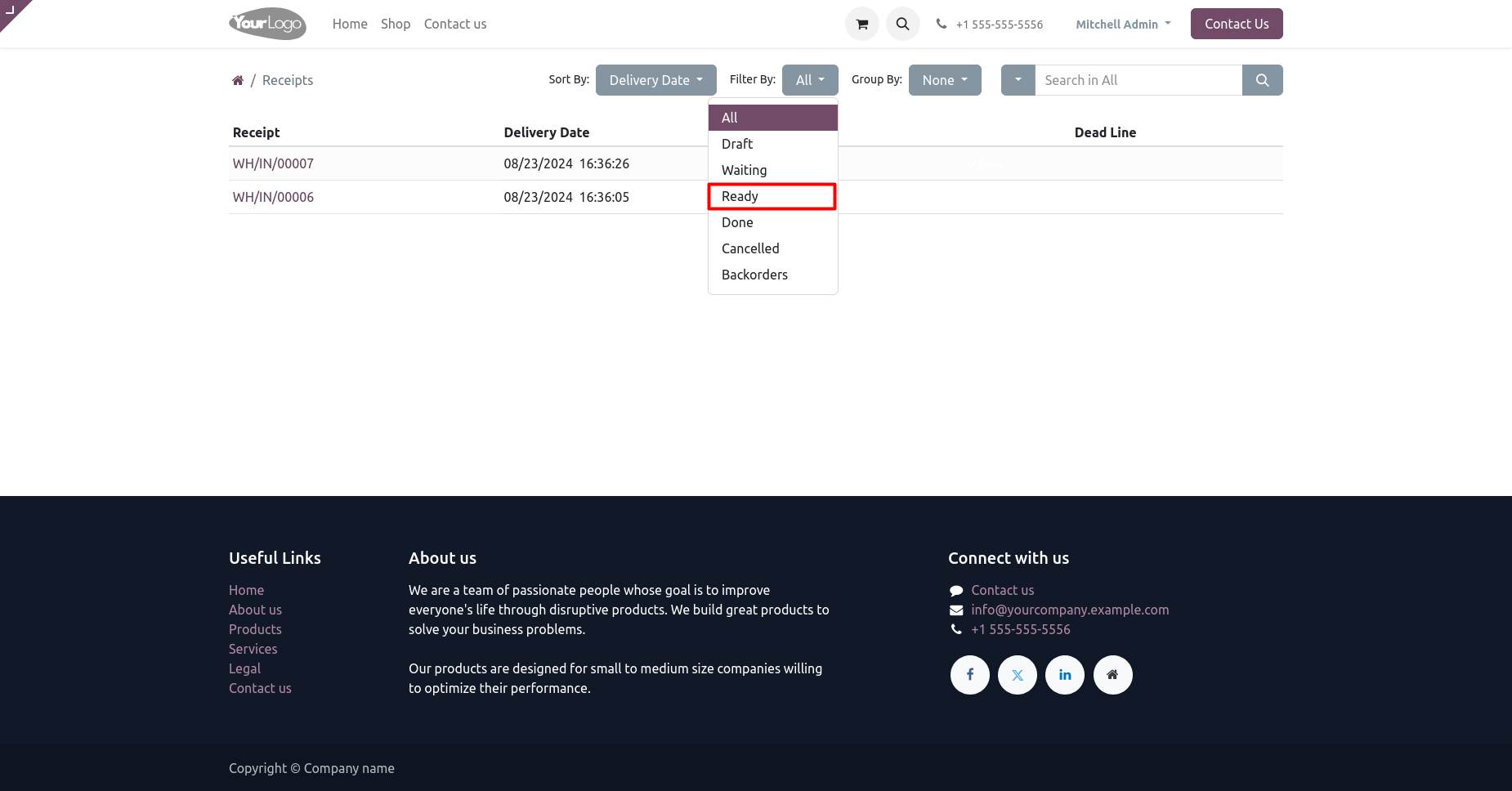
Task: Select the Waiting filter option
Action: pyautogui.click(x=773, y=170)
